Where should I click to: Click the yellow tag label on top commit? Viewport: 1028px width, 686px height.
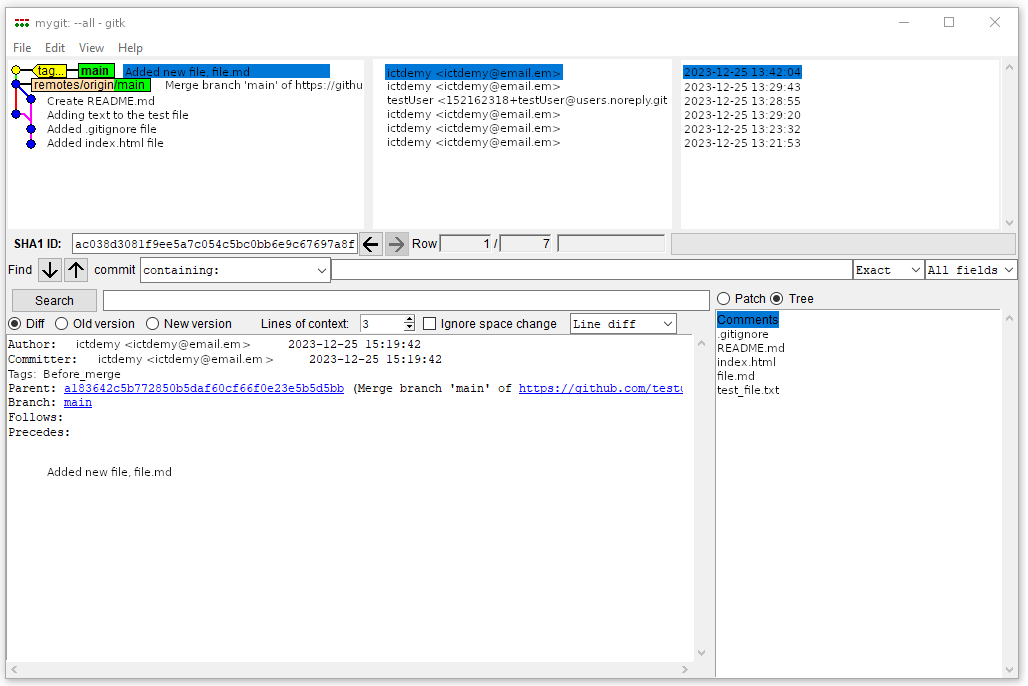click(x=50, y=71)
